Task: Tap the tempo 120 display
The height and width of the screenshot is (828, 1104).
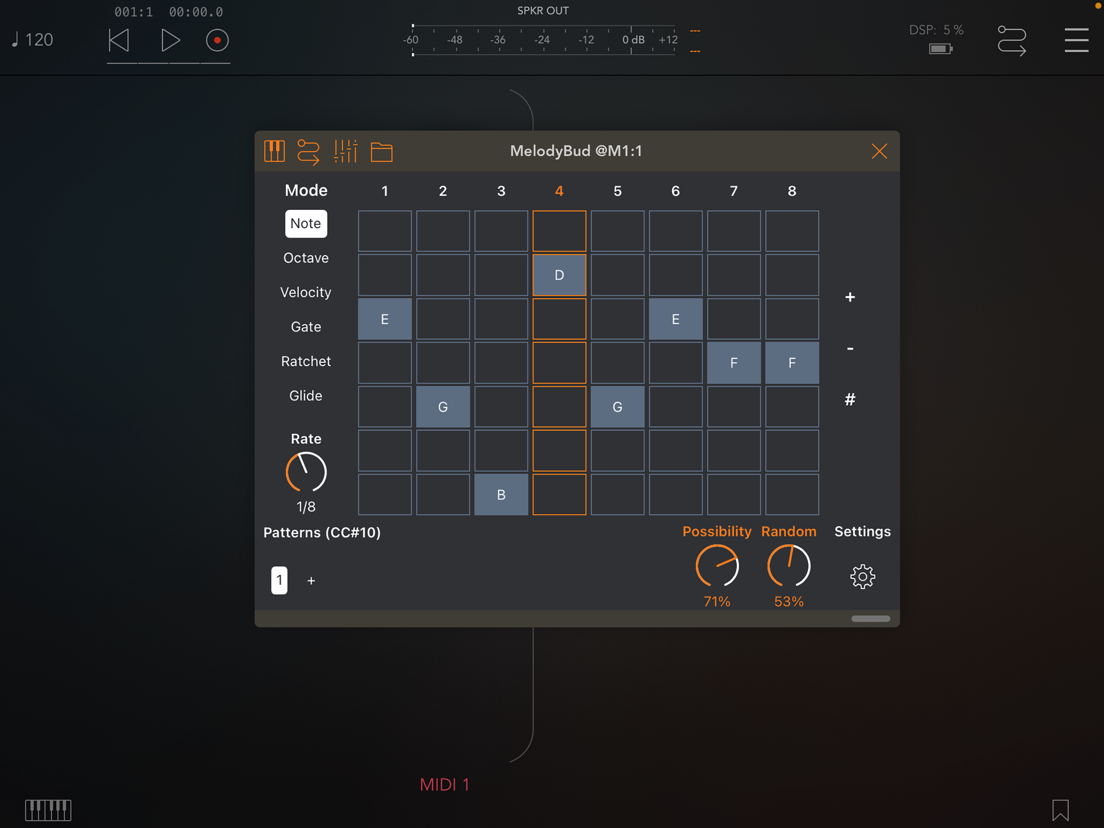Action: pyautogui.click(x=32, y=39)
